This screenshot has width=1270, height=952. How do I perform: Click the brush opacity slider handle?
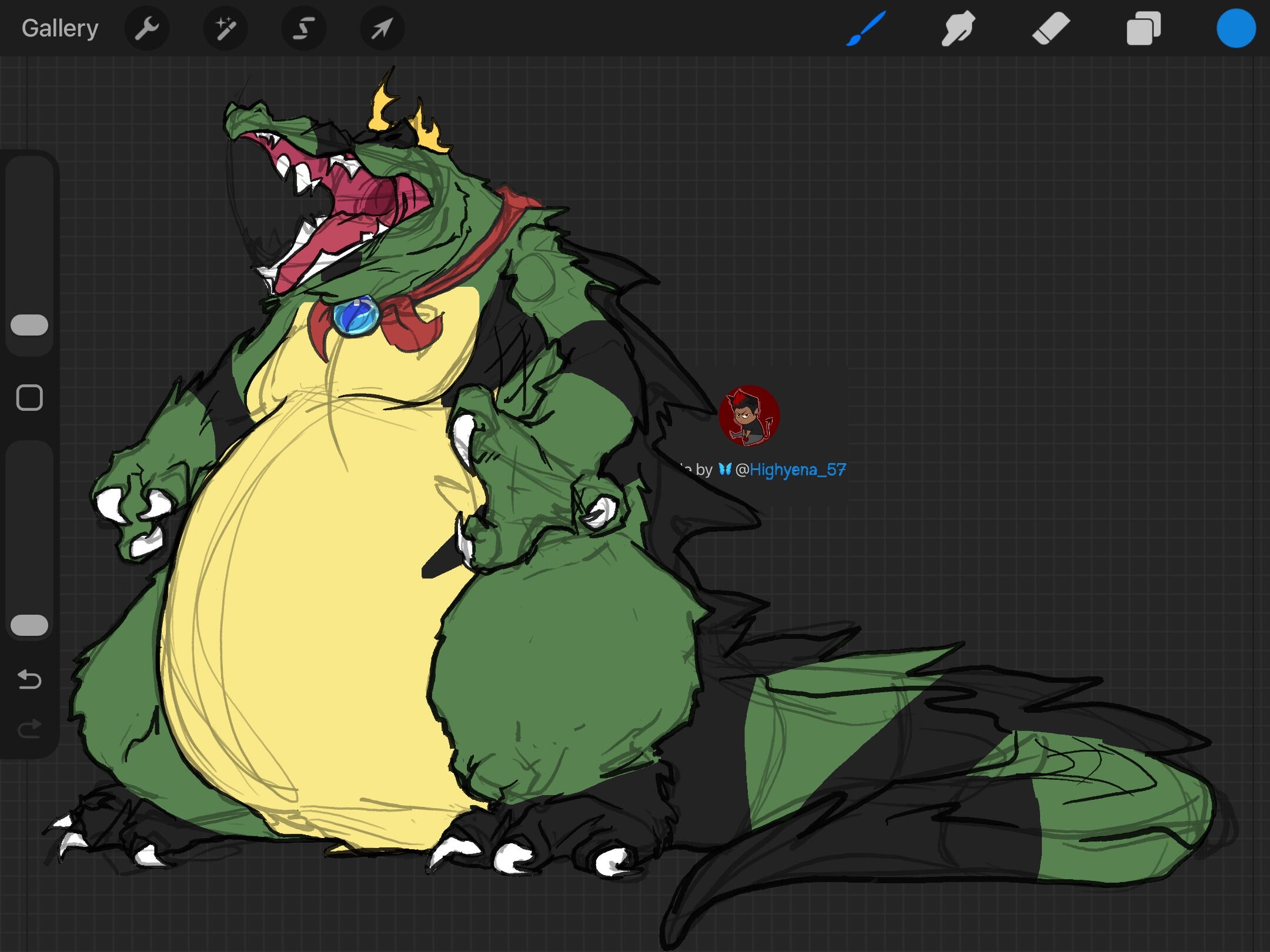click(x=29, y=625)
